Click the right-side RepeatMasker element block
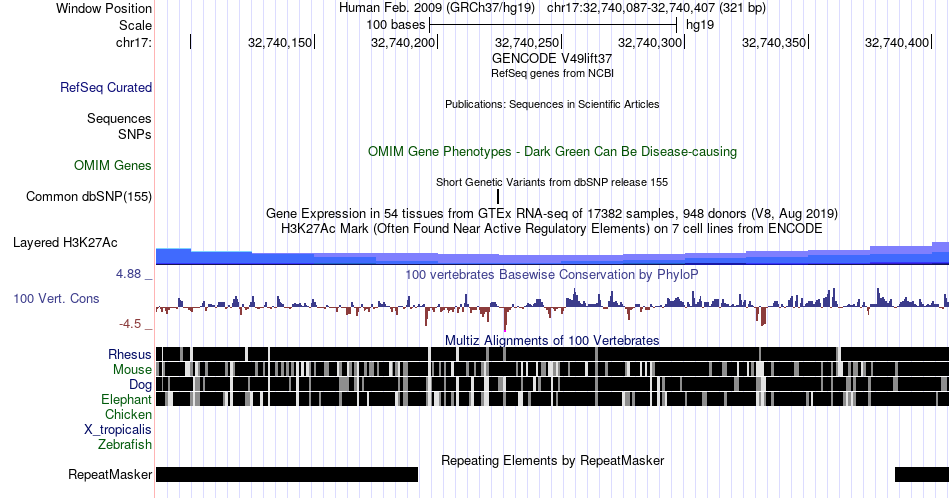The width and height of the screenshot is (950, 498). point(922,474)
